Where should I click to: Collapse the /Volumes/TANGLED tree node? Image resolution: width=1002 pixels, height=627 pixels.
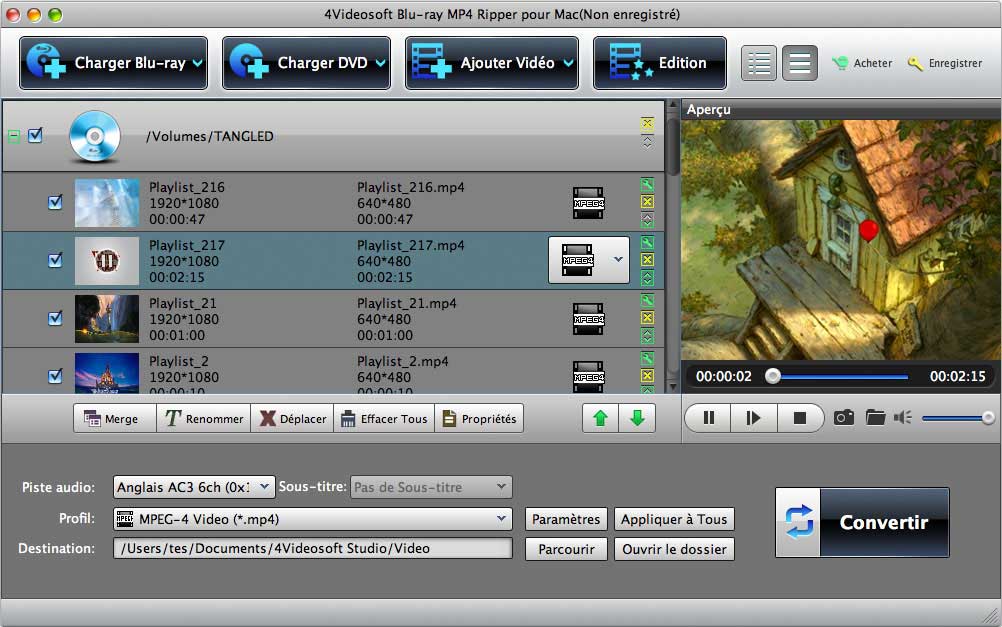click(x=14, y=136)
